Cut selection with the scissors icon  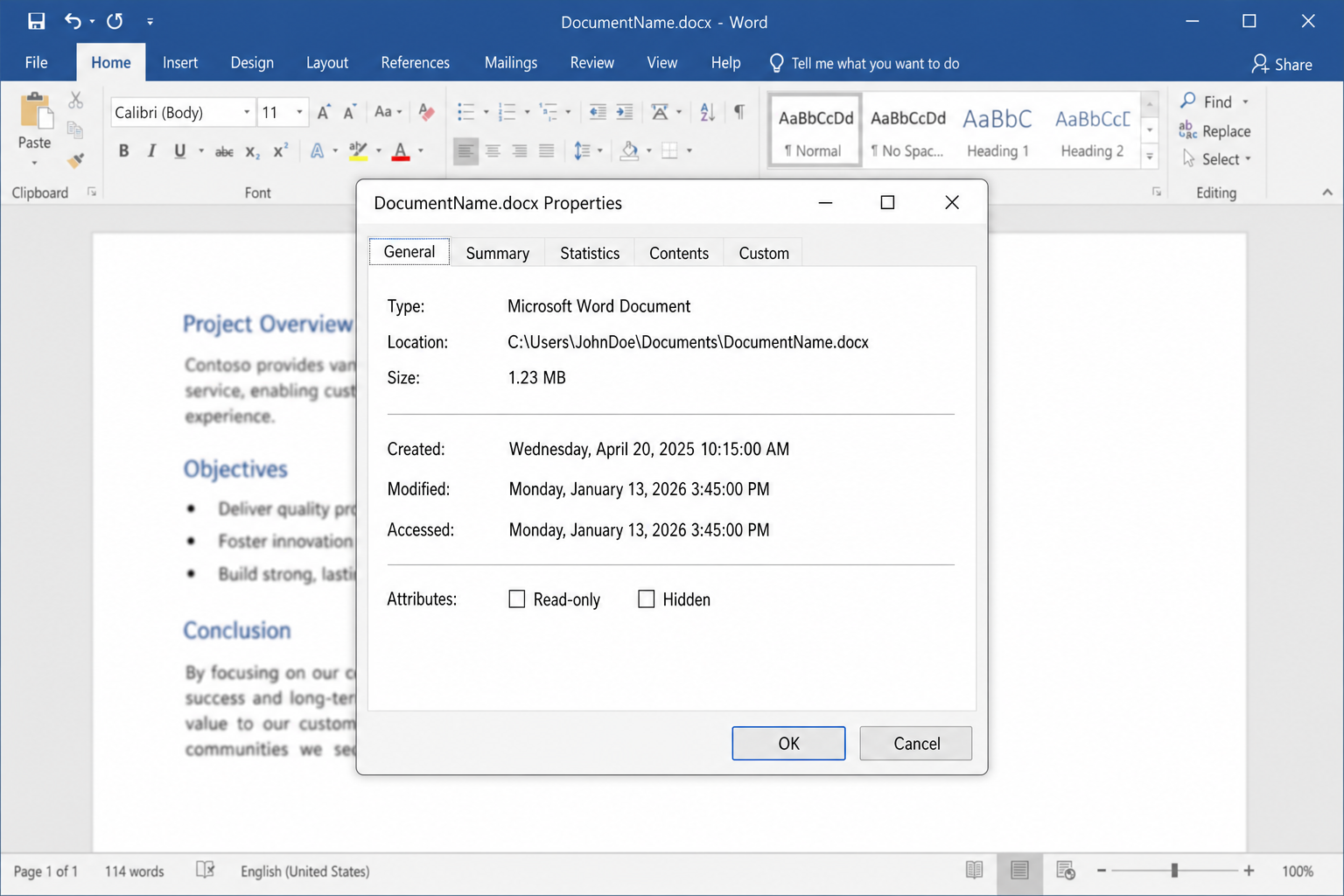point(76,101)
